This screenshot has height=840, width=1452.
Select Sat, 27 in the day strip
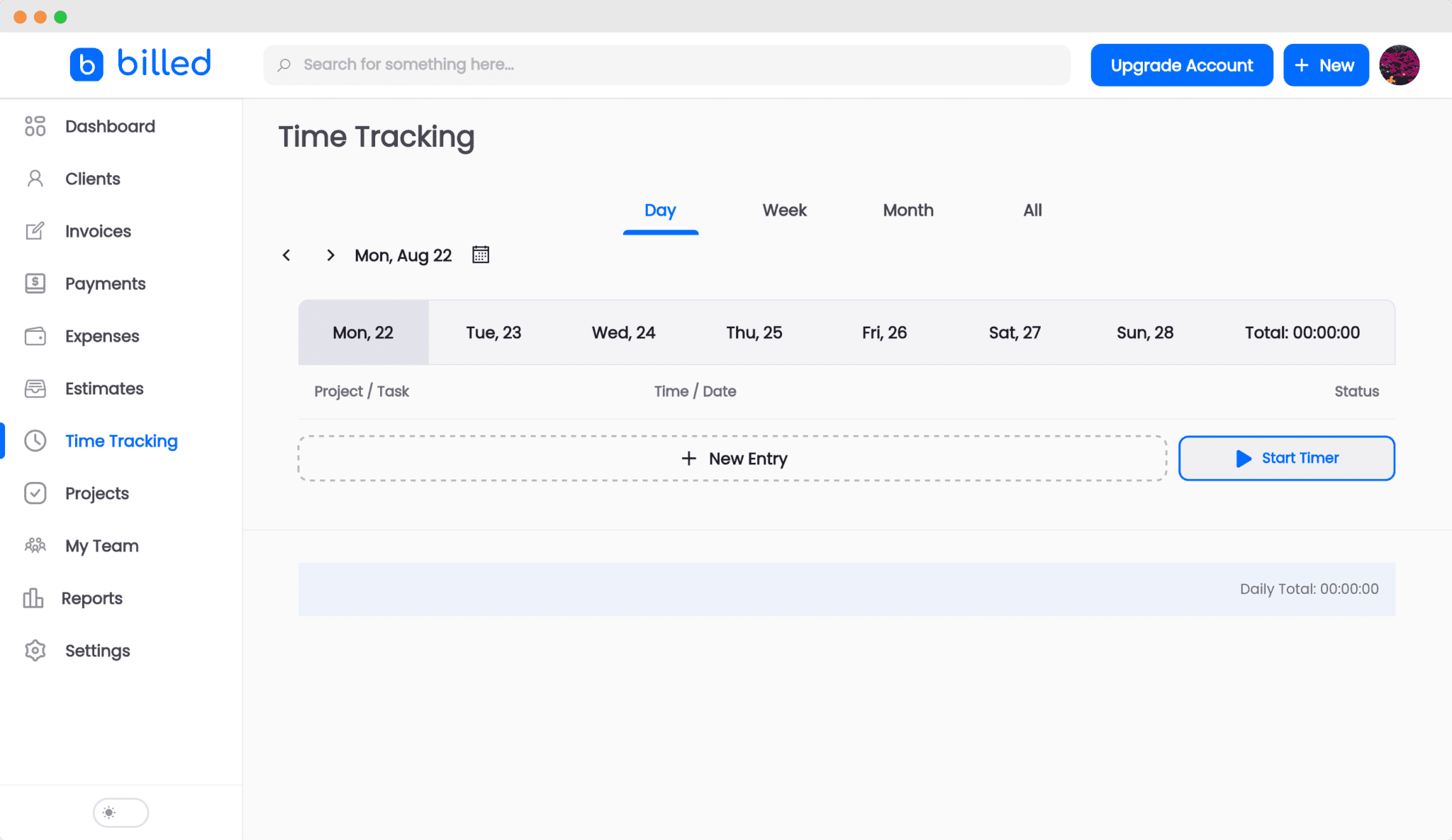click(x=1015, y=332)
